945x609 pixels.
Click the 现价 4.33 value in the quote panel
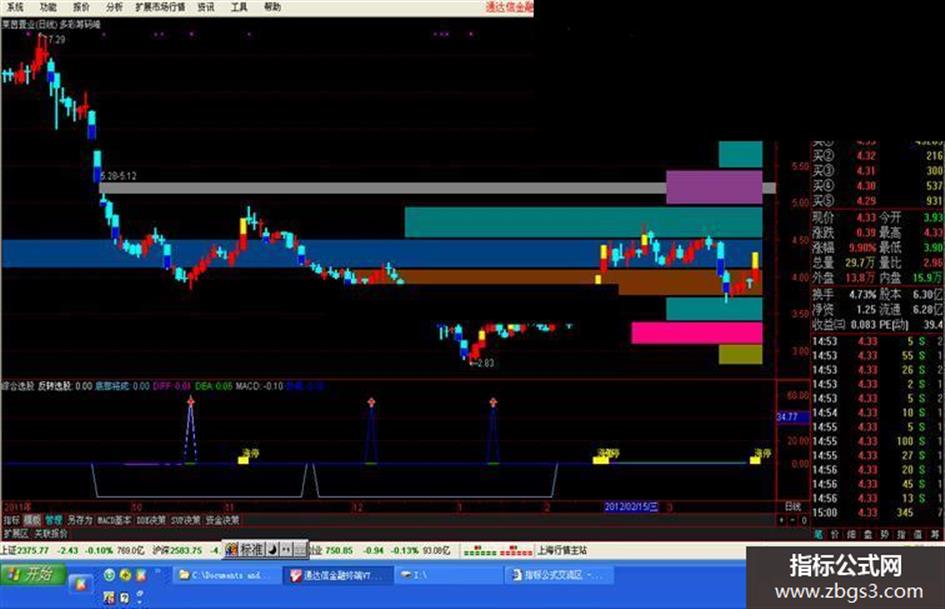point(866,217)
